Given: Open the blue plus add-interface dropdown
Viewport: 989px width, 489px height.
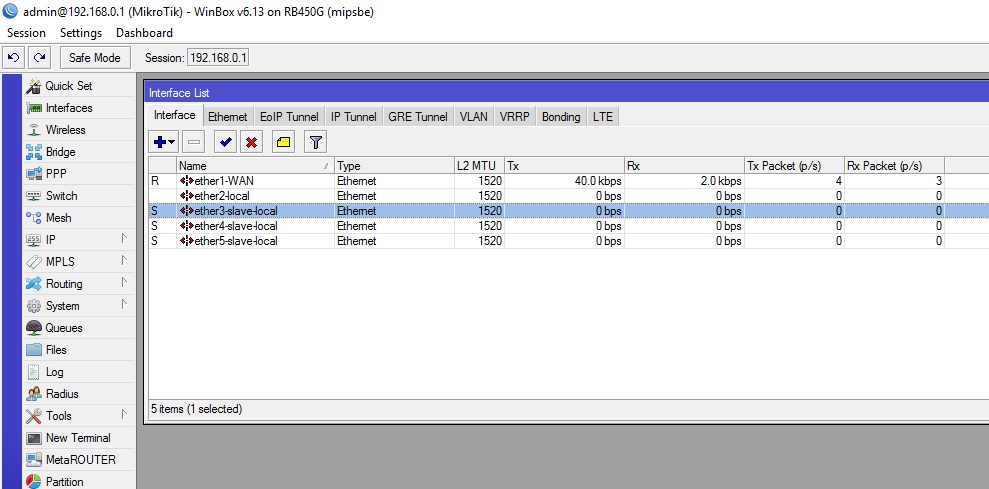Looking at the screenshot, I should coord(164,143).
